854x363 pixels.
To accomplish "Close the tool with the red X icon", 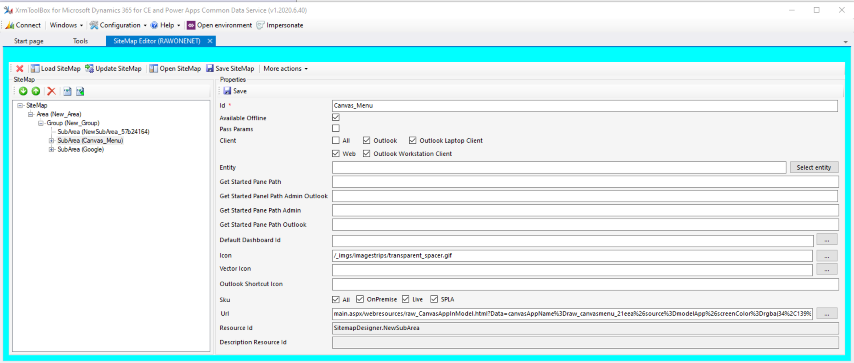I will (20, 69).
